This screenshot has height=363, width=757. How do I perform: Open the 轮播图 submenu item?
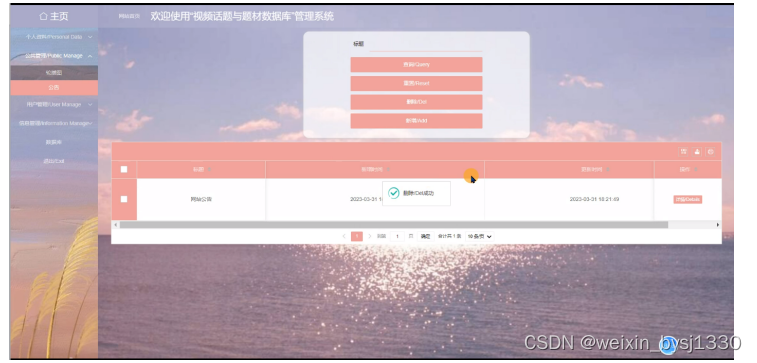[54, 72]
